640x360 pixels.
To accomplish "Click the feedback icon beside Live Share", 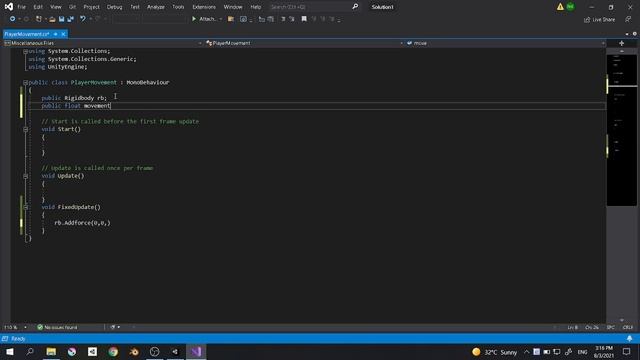I will pos(628,19).
